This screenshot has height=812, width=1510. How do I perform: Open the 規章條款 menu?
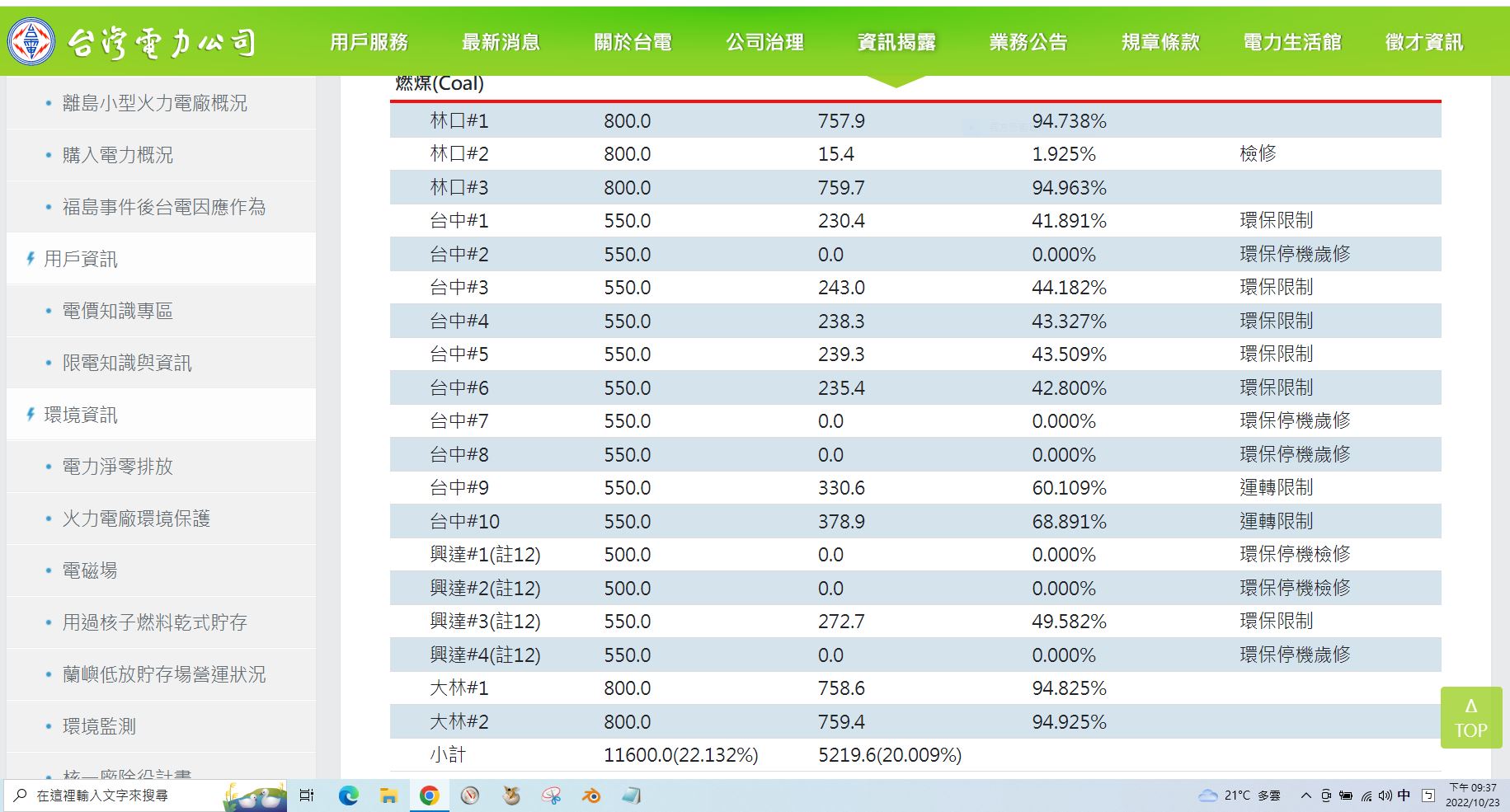pyautogui.click(x=1161, y=42)
